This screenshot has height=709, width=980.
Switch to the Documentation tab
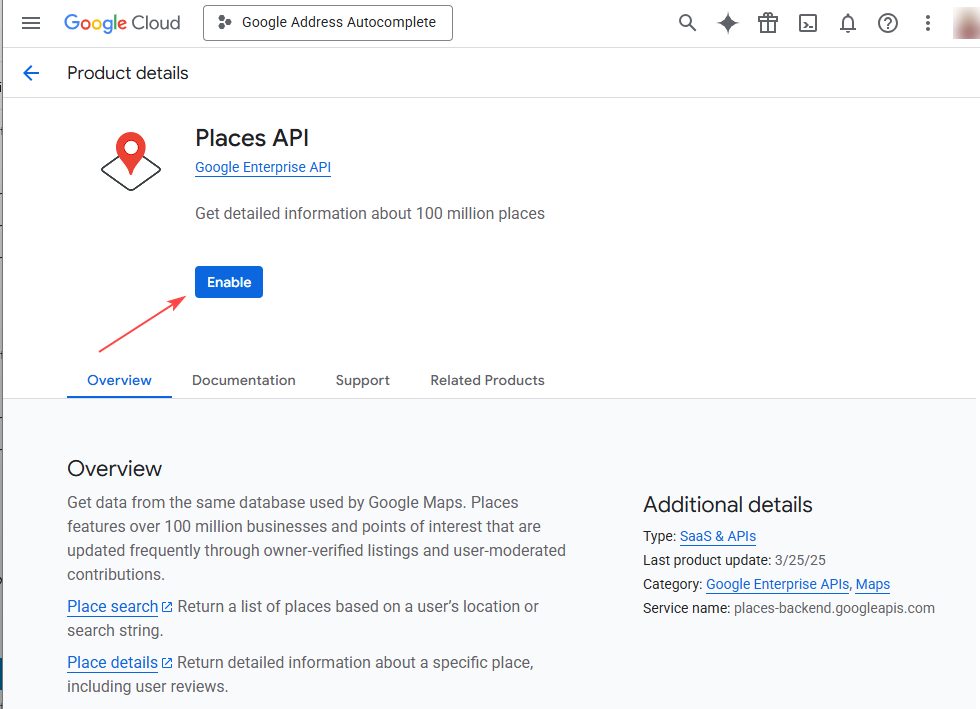[244, 380]
